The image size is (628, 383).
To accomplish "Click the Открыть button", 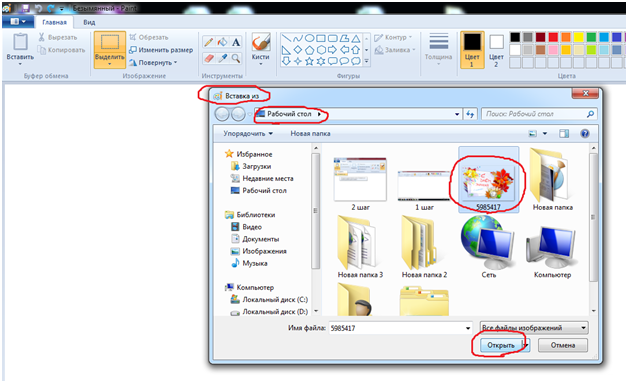I will [501, 345].
